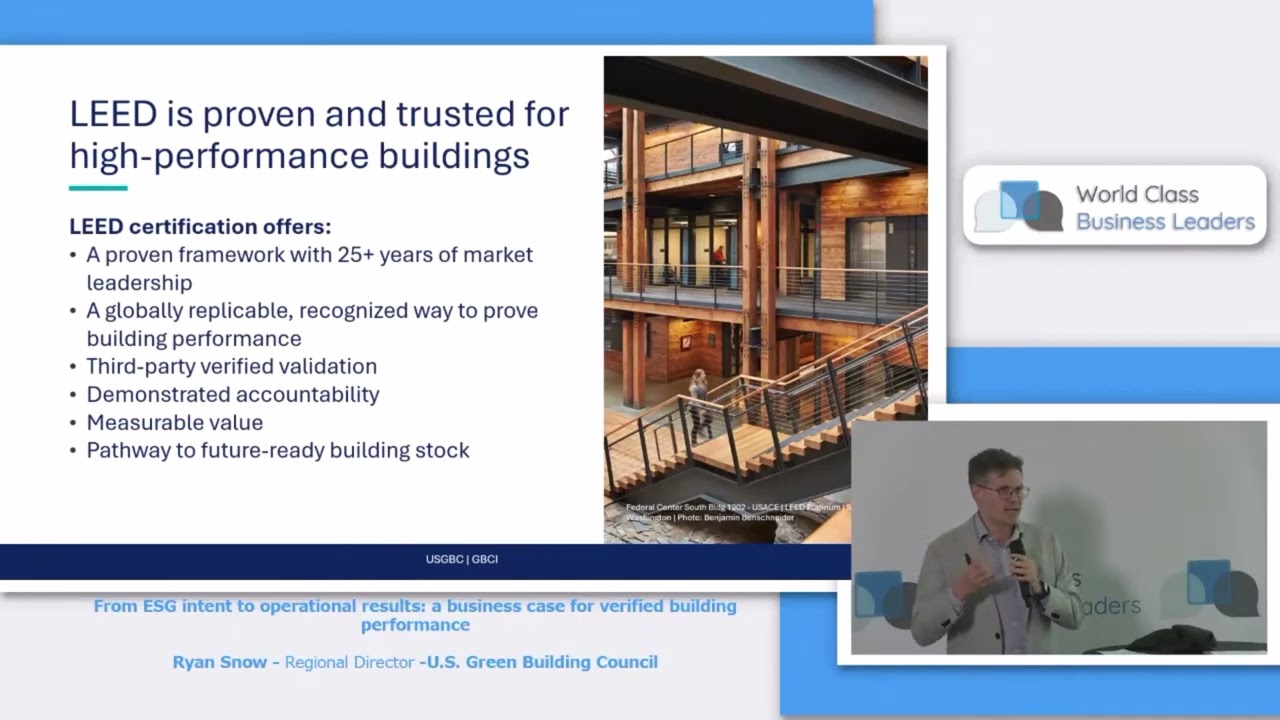This screenshot has width=1280, height=720.
Task: Click the 'From ESG intent to operational results' talk title
Action: tap(415, 615)
